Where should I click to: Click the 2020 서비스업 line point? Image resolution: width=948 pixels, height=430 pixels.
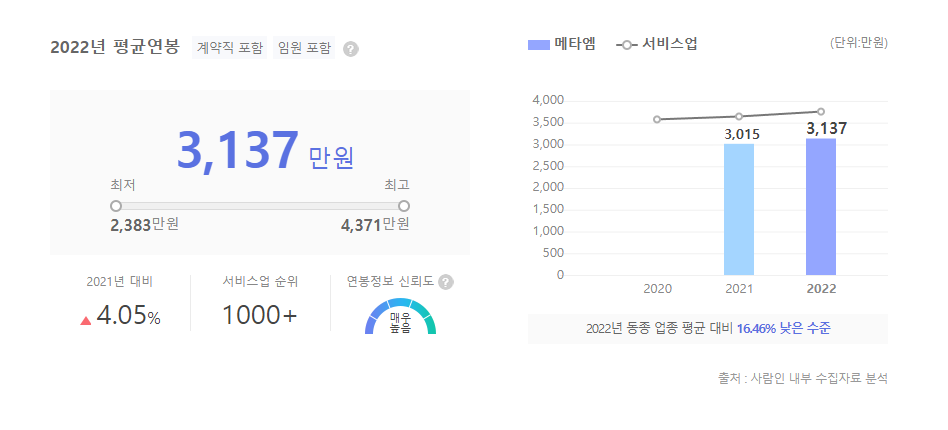point(657,119)
